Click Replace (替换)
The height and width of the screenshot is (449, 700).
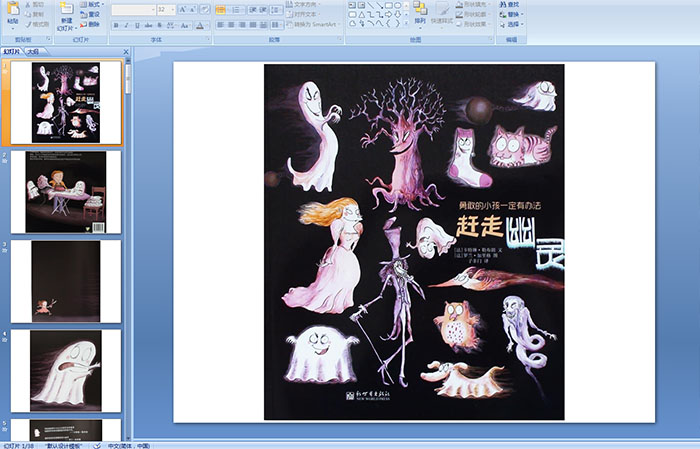tap(511, 14)
